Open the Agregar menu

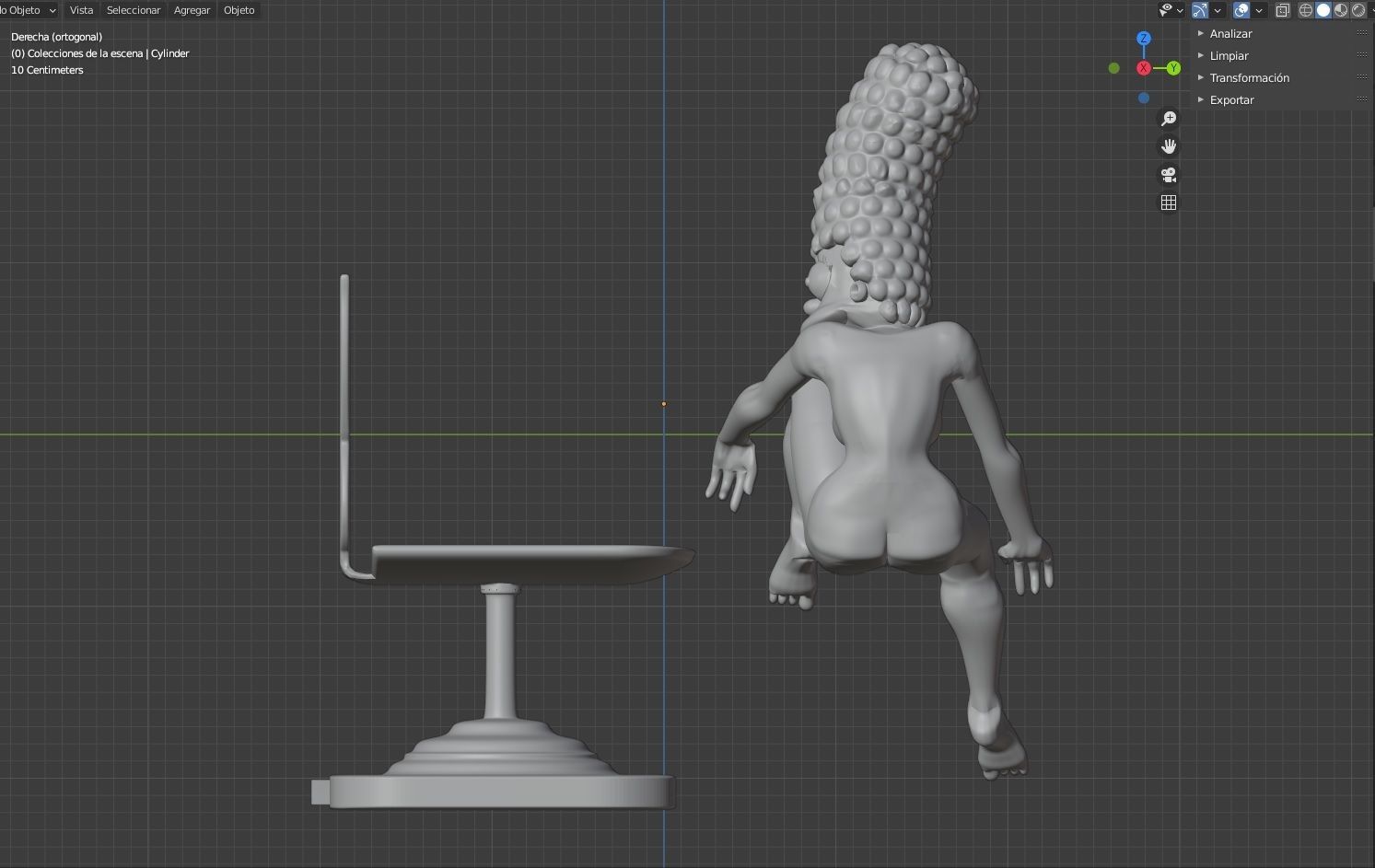point(192,10)
